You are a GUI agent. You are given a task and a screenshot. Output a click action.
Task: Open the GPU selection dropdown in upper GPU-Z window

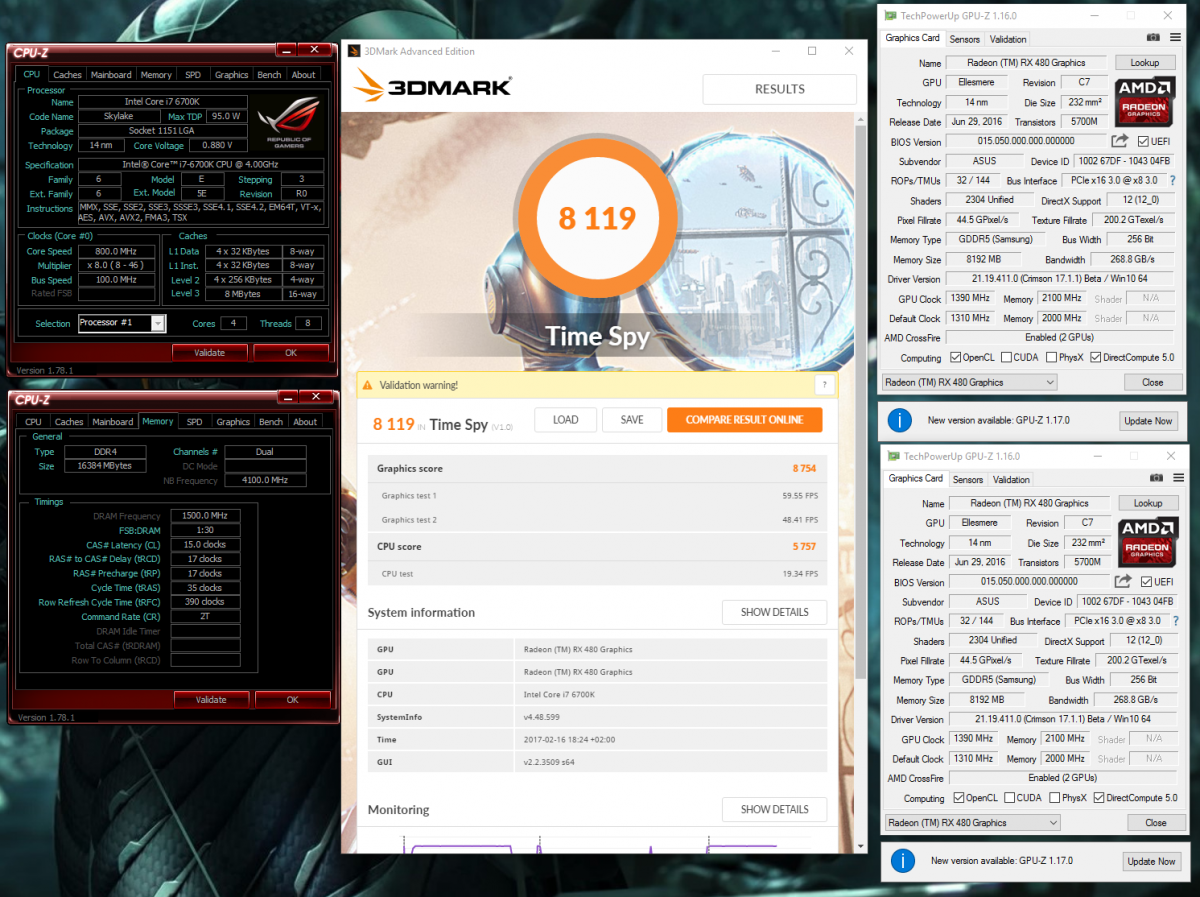tap(969, 382)
